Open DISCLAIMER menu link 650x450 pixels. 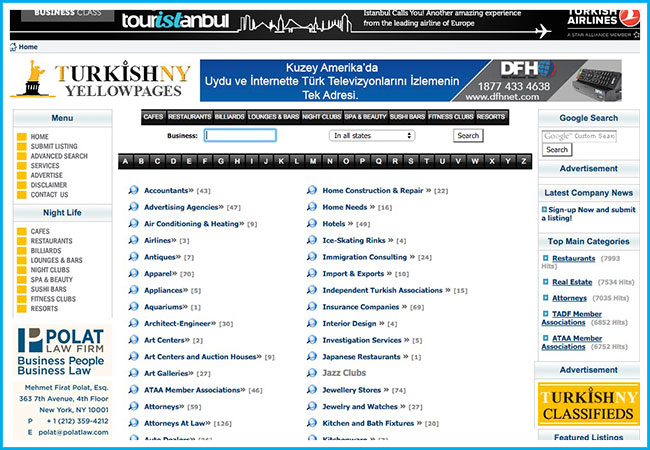[x=49, y=185]
